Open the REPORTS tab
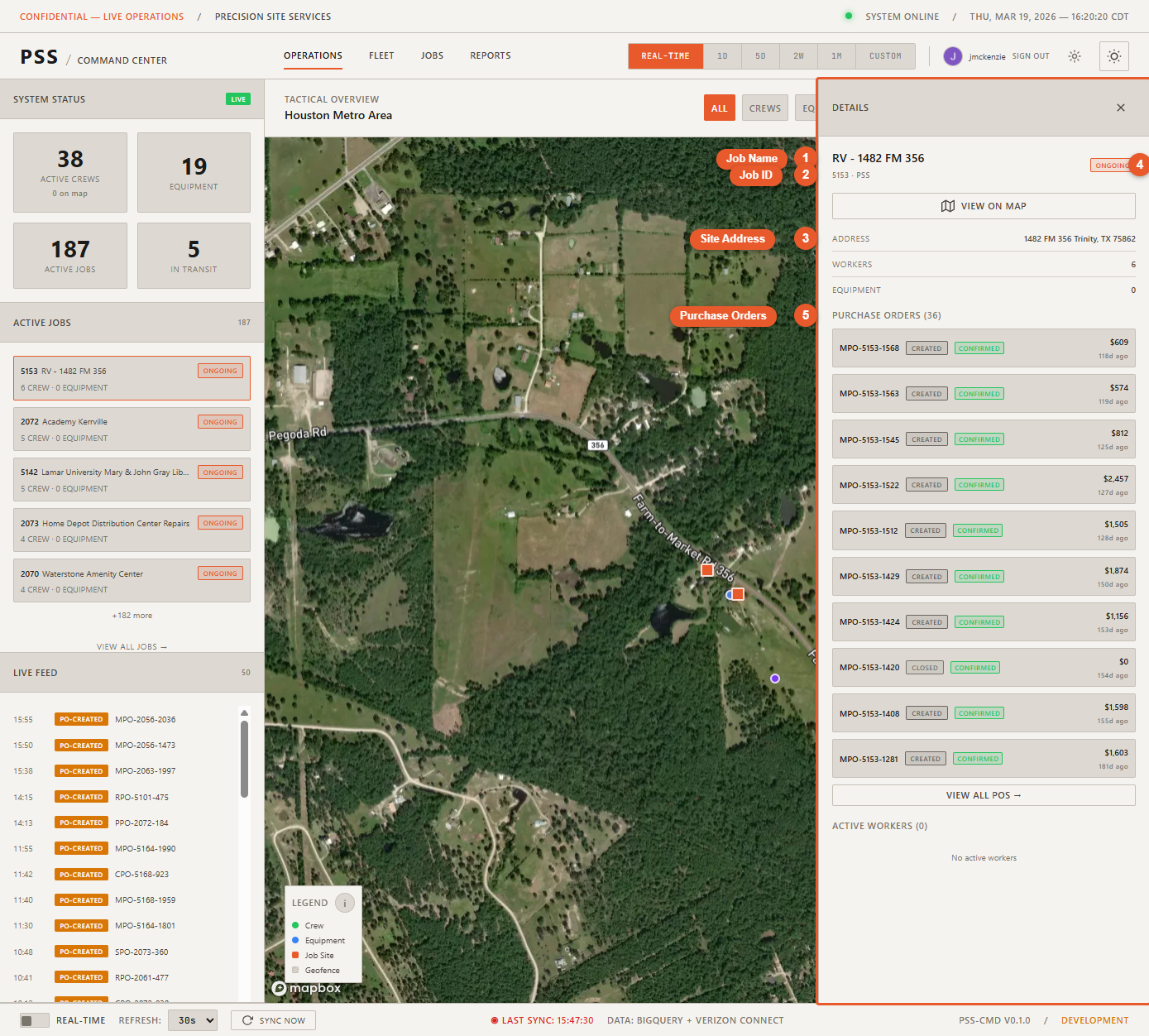The height and width of the screenshot is (1036, 1149). (490, 56)
